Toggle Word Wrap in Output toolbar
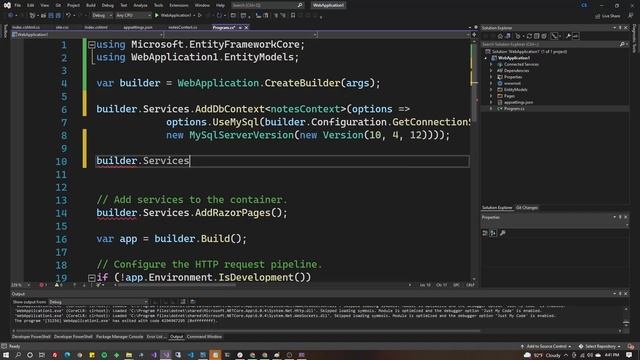Image resolution: width=640 pixels, height=360 pixels. pyautogui.click(x=192, y=302)
